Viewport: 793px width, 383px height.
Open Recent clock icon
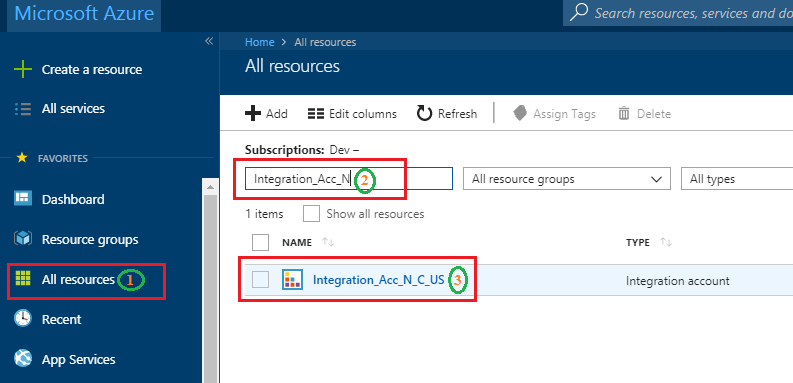[x=23, y=319]
